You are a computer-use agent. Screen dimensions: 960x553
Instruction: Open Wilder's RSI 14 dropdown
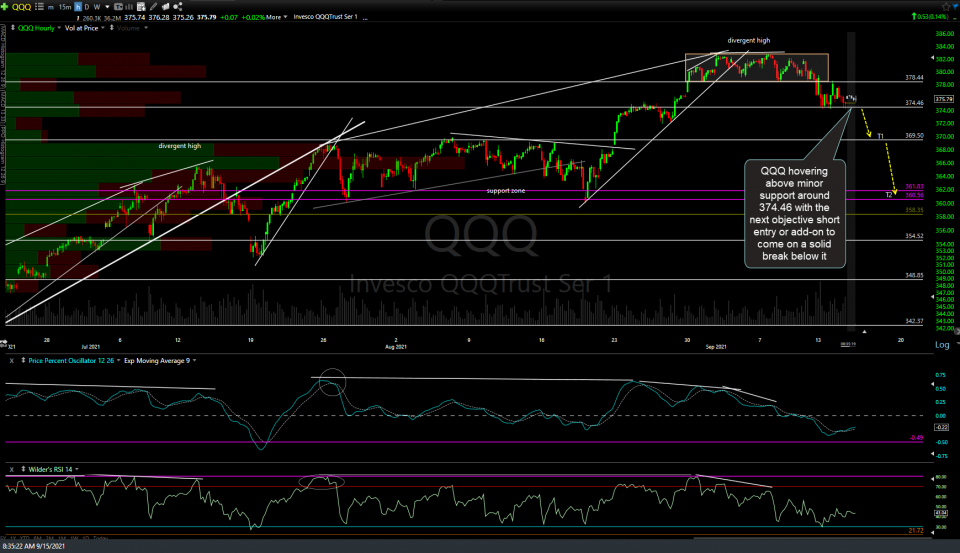point(77,470)
